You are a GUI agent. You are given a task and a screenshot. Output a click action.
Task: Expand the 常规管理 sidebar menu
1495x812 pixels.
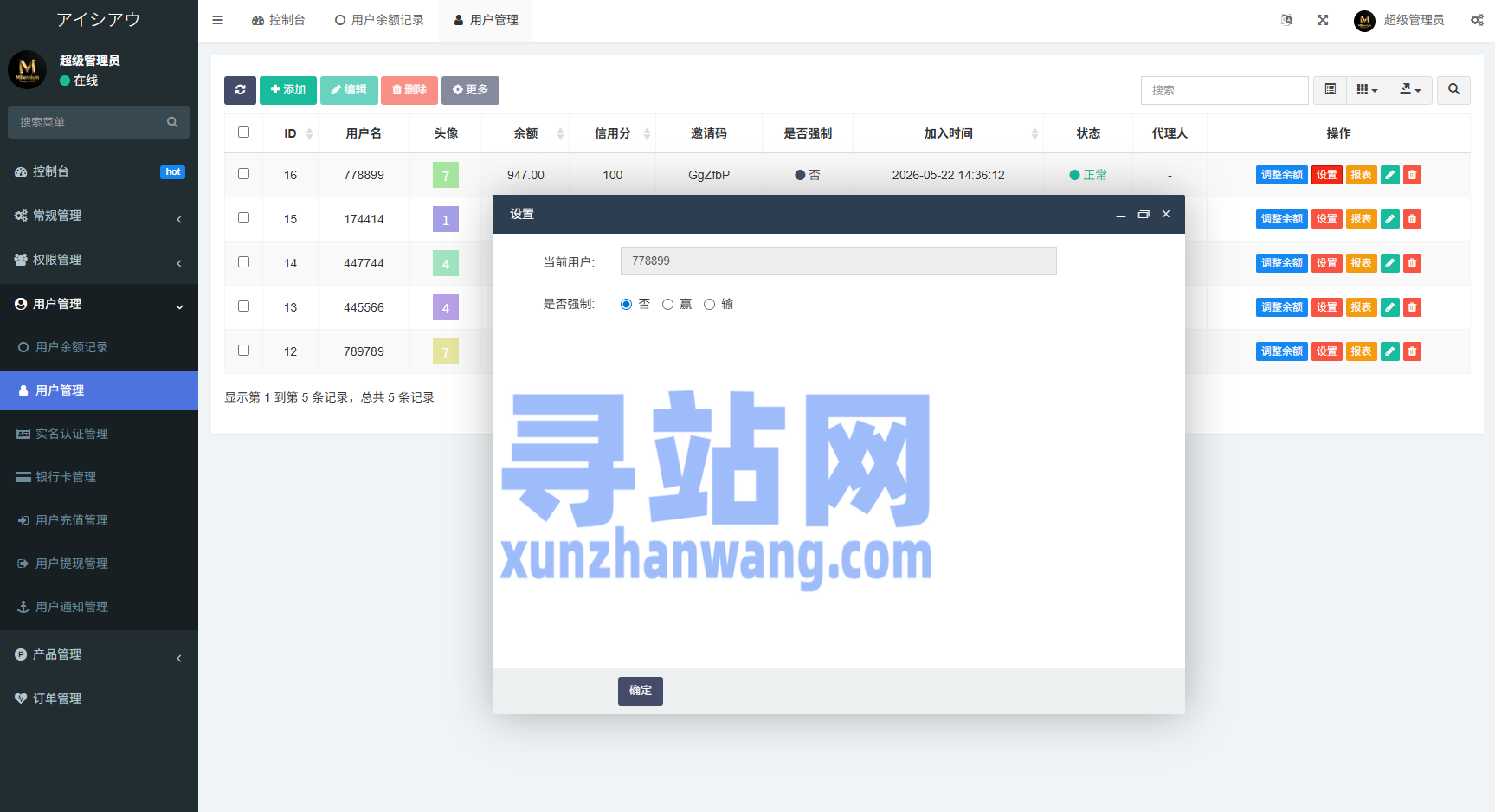(99, 216)
